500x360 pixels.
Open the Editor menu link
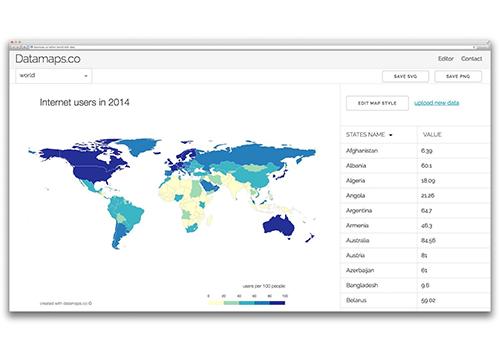pos(446,59)
